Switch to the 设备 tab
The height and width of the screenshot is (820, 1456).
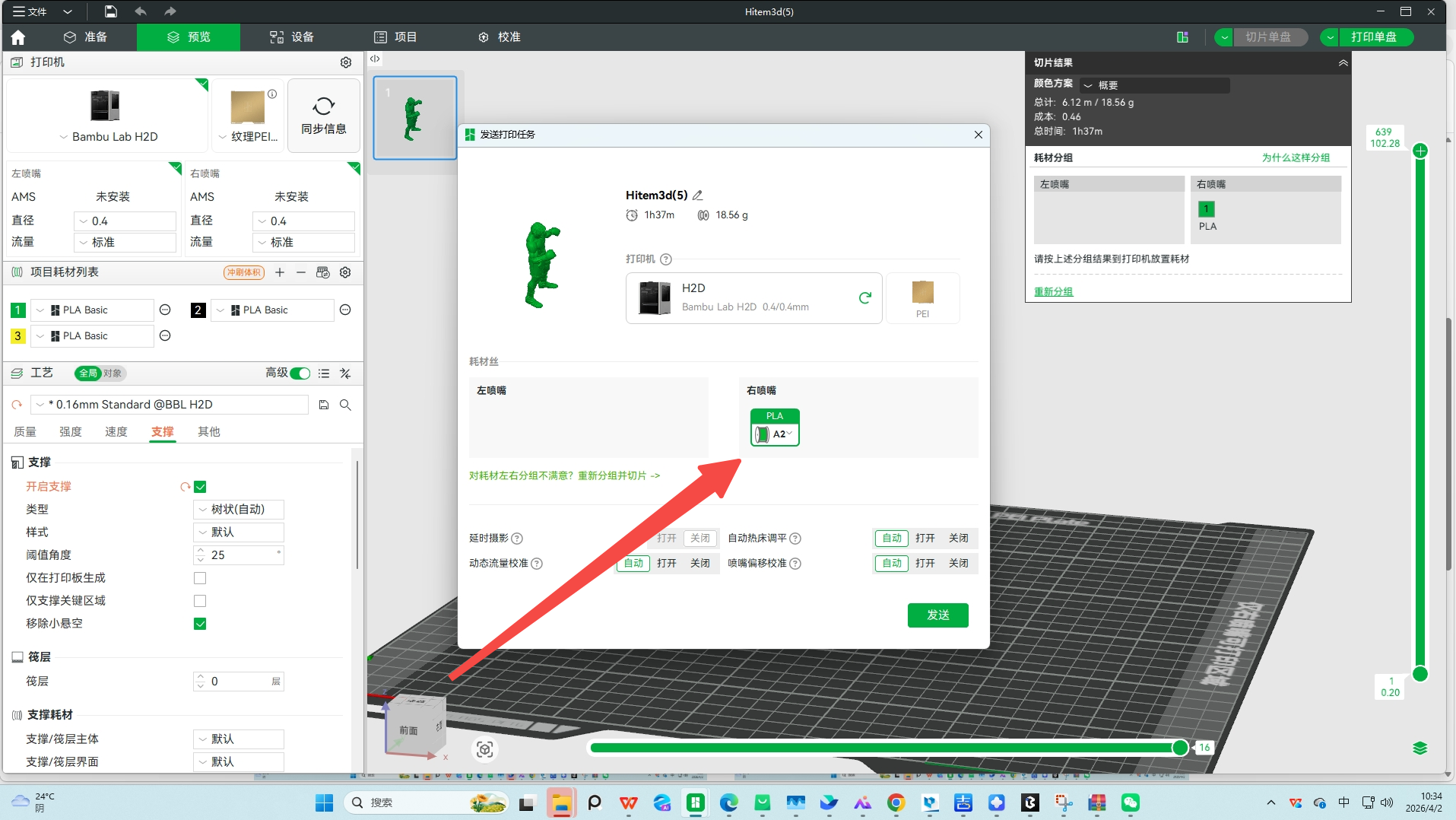coord(291,37)
